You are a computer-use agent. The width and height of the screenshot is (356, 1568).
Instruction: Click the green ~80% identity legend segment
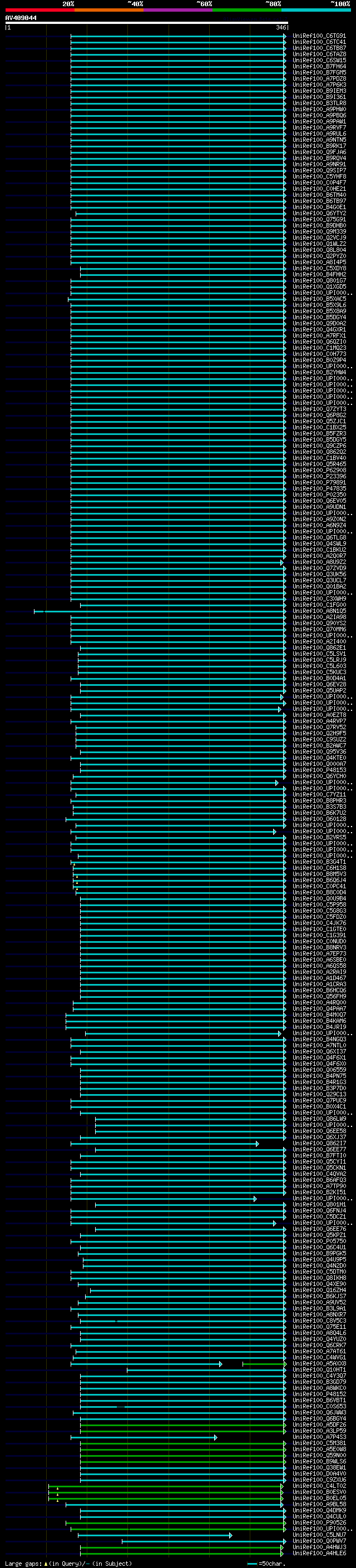pos(247,10)
